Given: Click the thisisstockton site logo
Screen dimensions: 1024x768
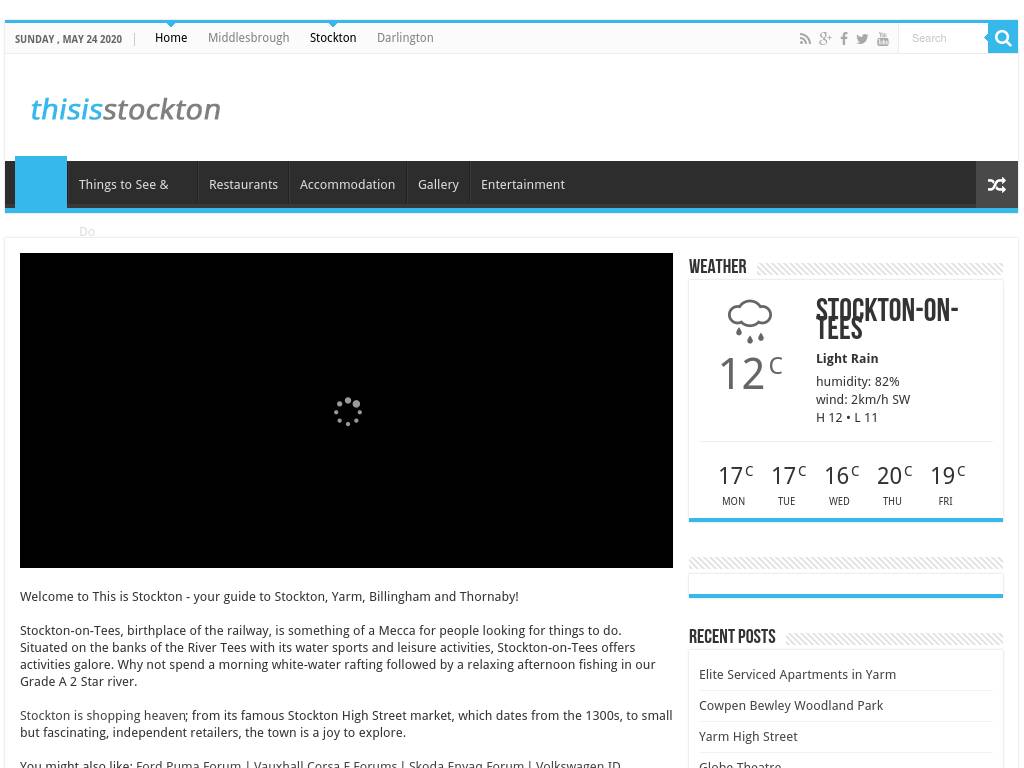Looking at the screenshot, I should click(125, 109).
